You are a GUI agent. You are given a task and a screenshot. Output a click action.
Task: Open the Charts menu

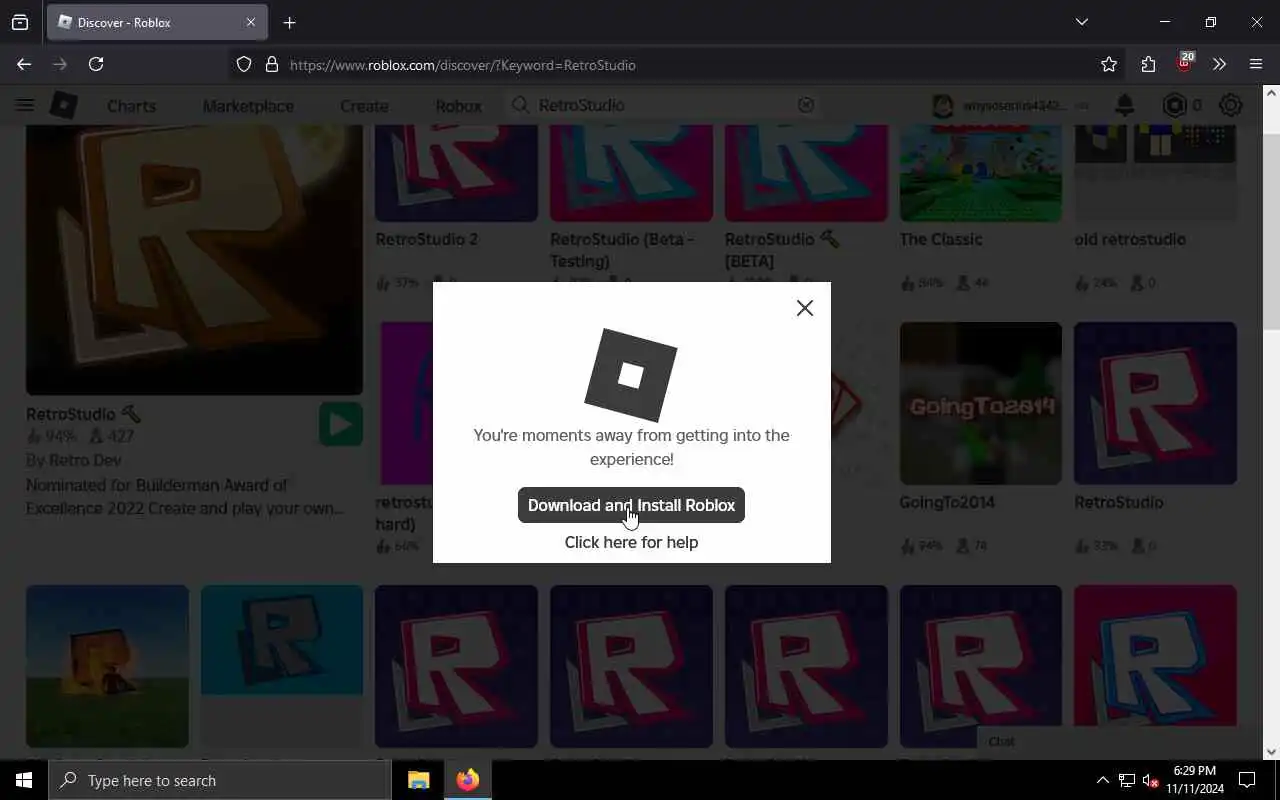coord(131,106)
